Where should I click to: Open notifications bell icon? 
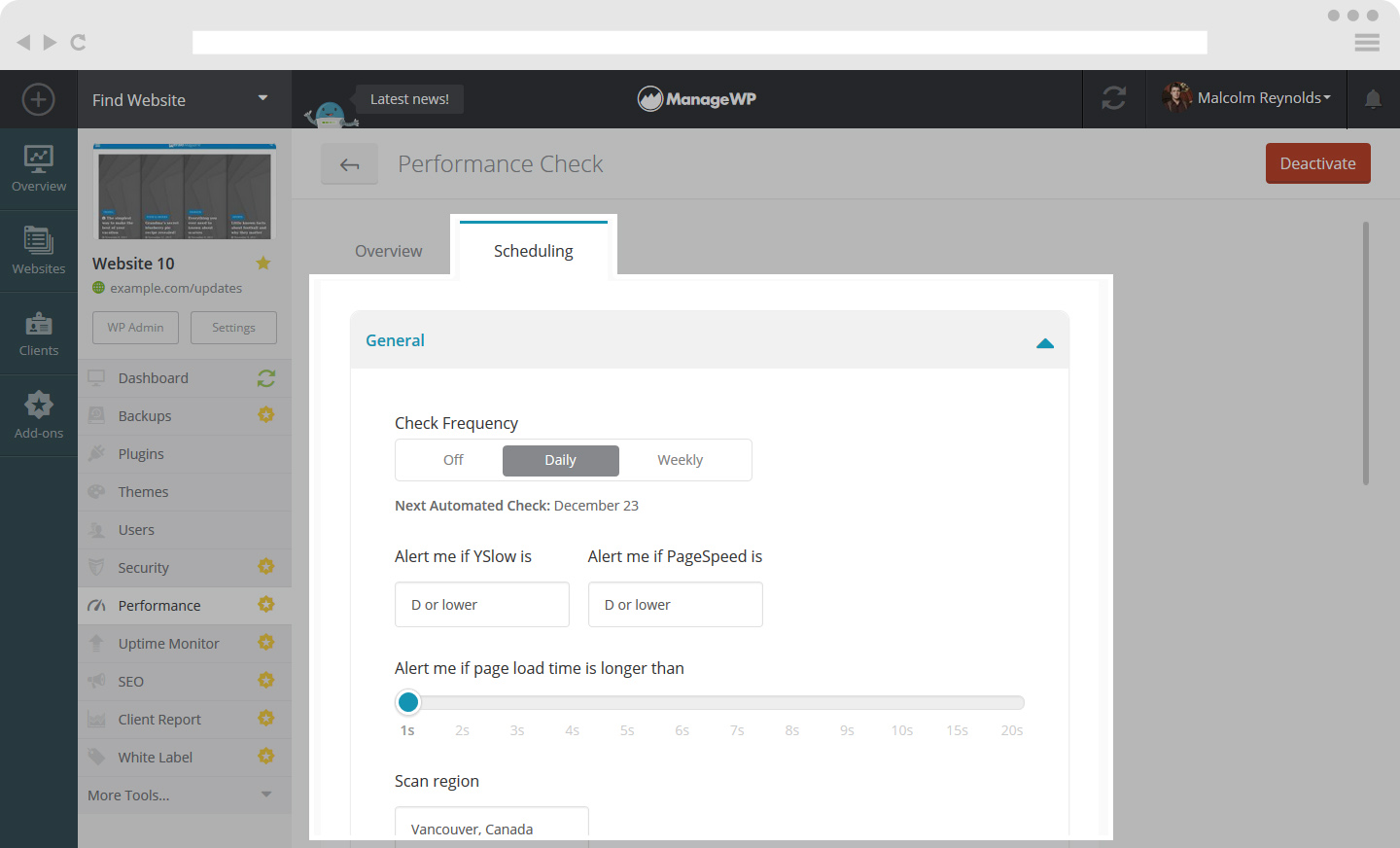pos(1373,99)
